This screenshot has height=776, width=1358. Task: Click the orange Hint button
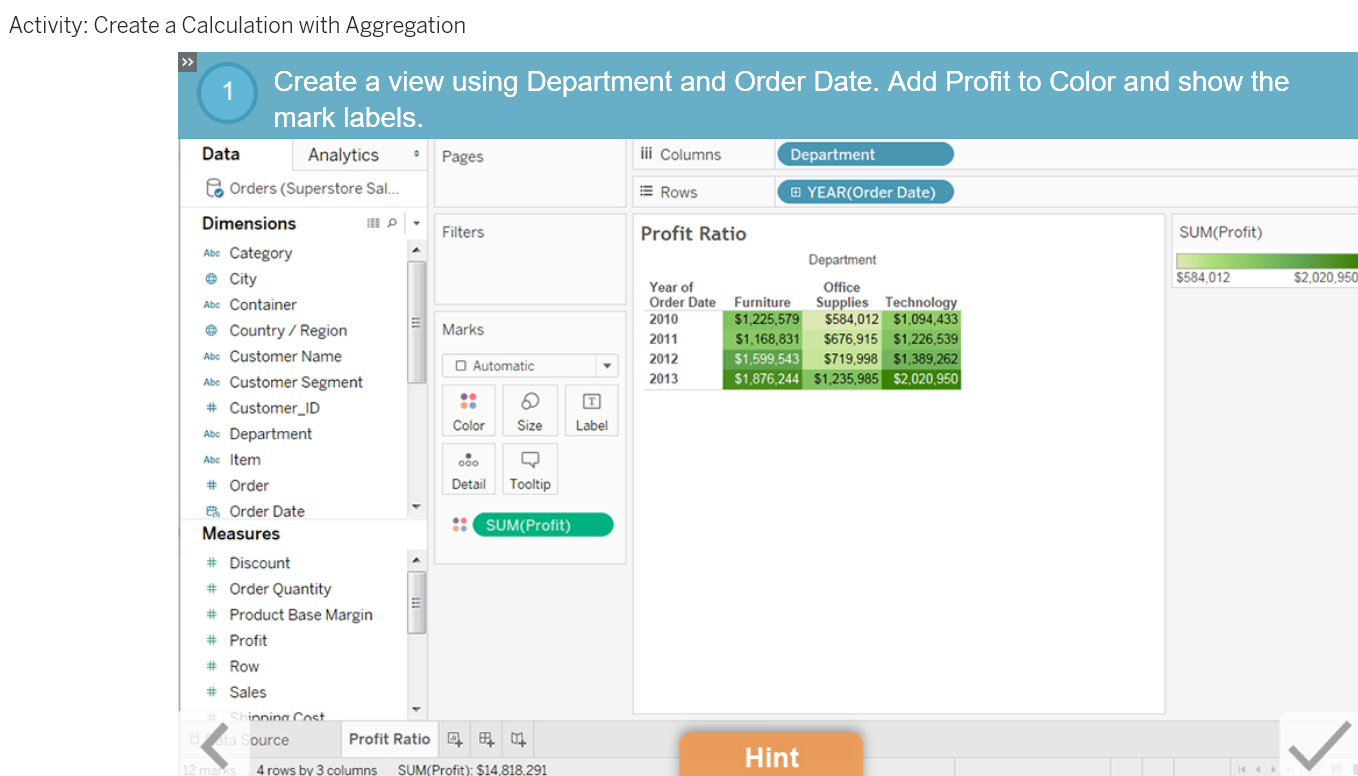[771, 754]
